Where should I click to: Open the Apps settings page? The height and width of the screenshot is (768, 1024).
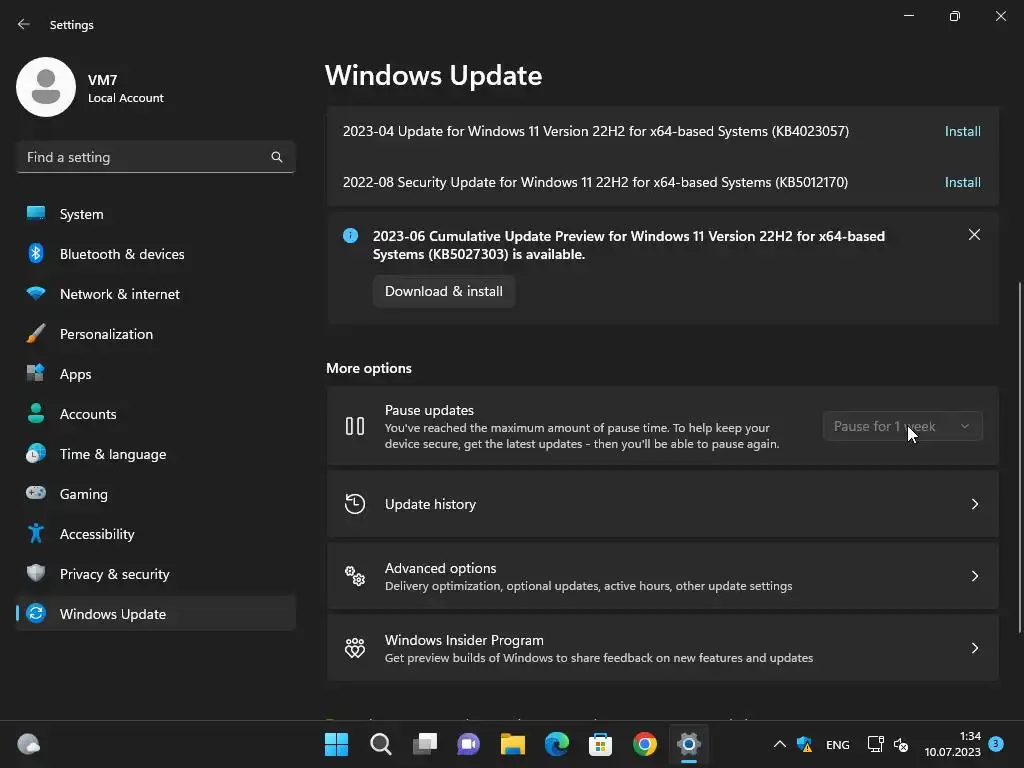click(155, 374)
